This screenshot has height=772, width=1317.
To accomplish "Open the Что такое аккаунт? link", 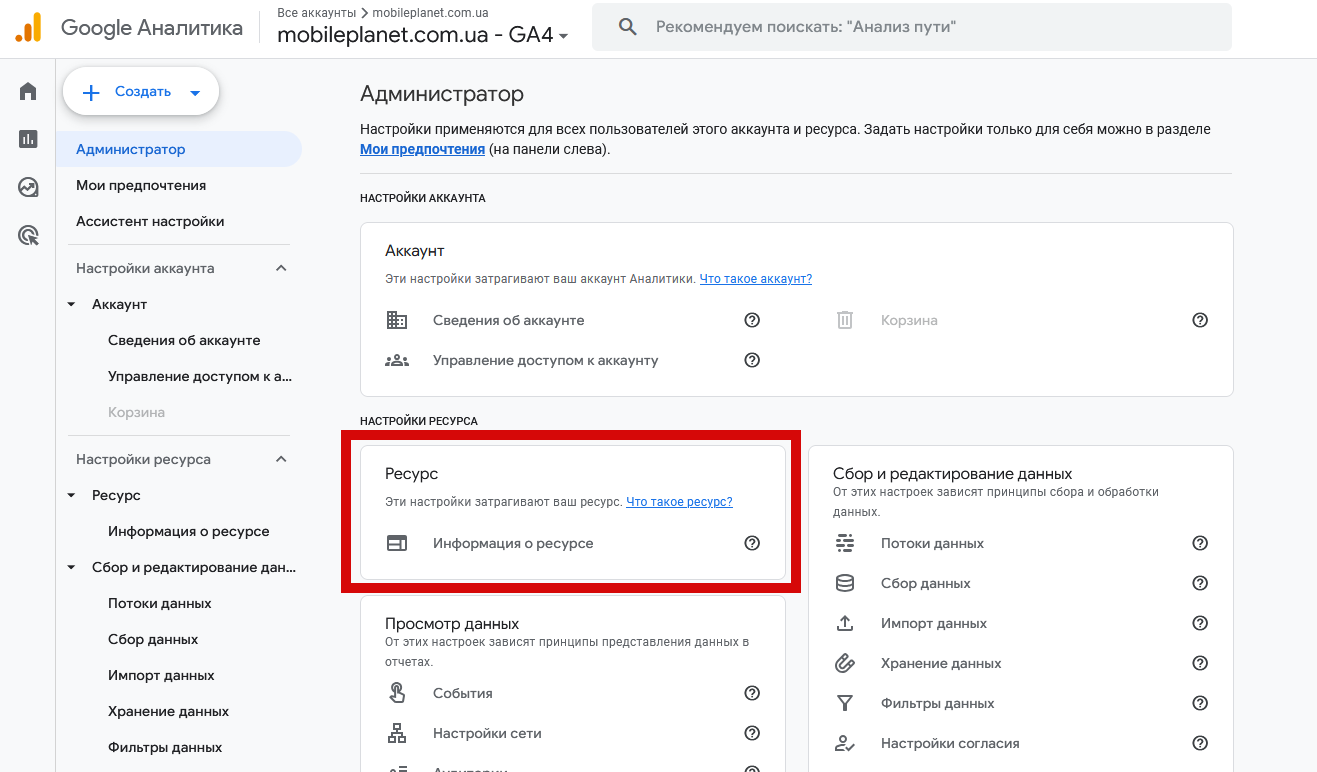I will [x=755, y=279].
